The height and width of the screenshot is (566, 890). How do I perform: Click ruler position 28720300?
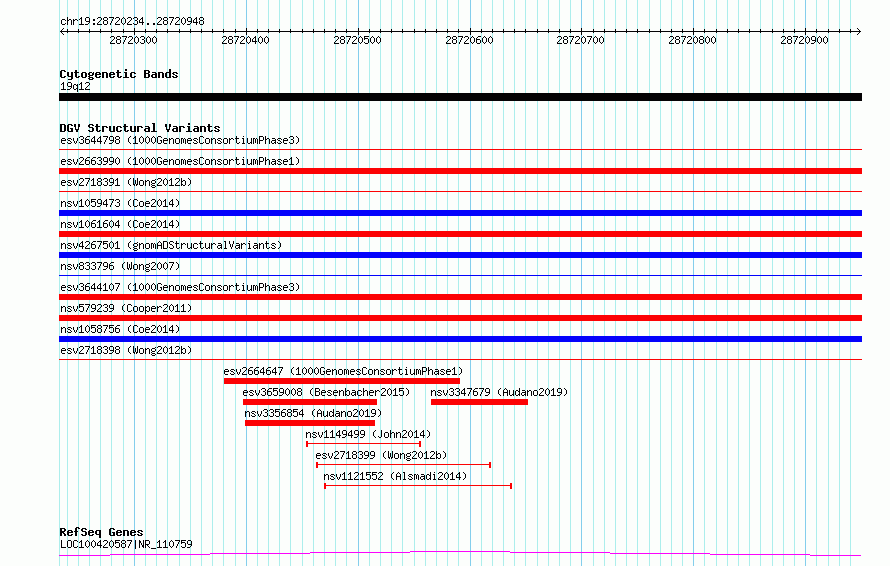pyautogui.click(x=133, y=40)
